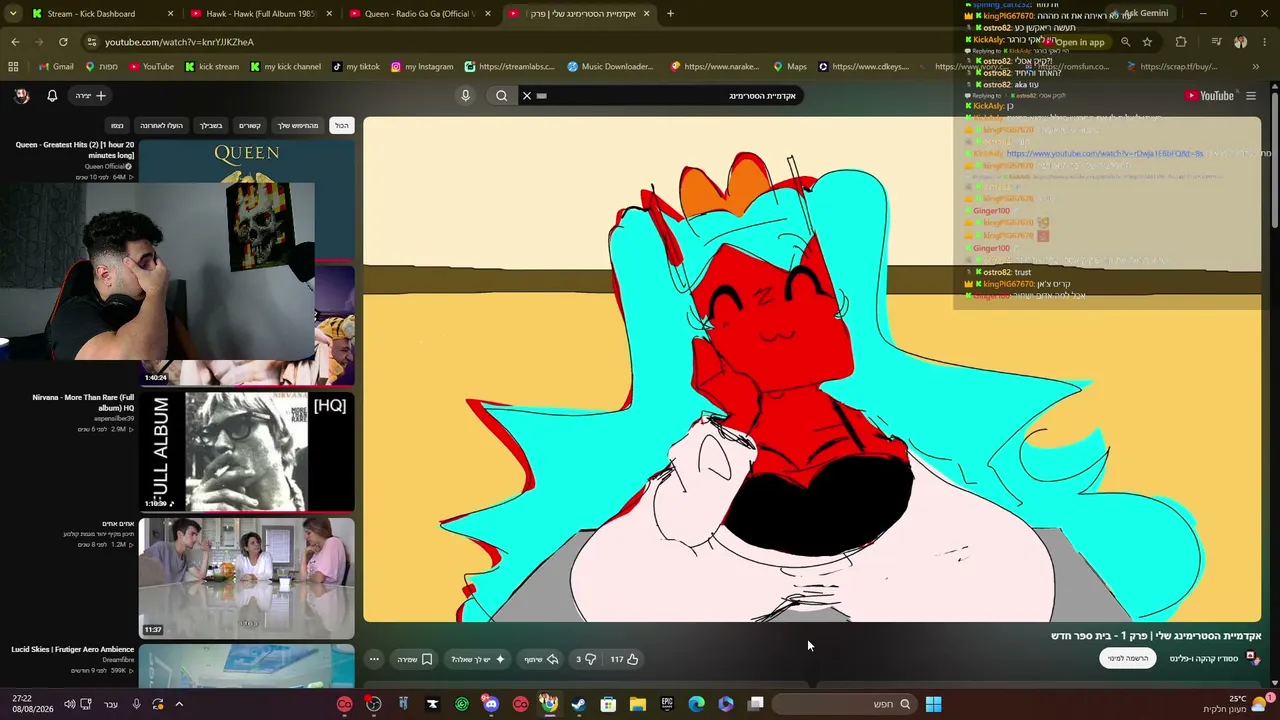1280x720 pixels.
Task: Select the קשורים filter chip
Action: [249, 126]
